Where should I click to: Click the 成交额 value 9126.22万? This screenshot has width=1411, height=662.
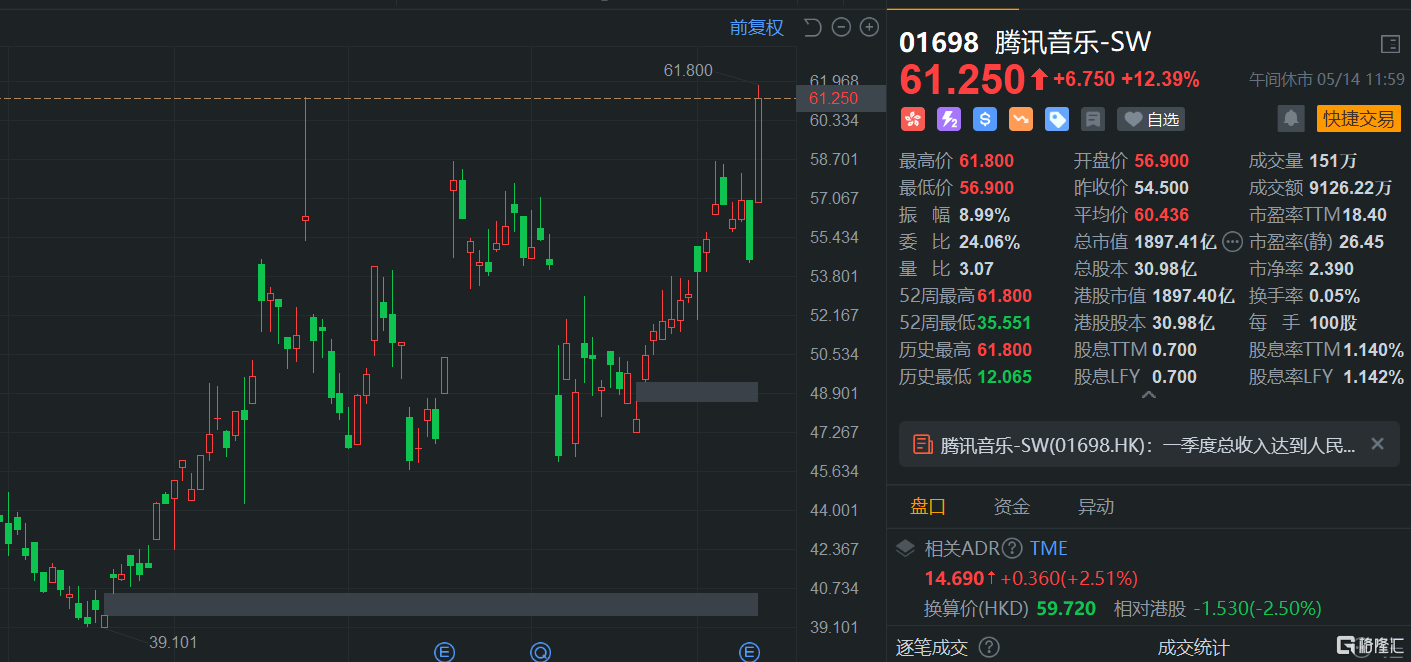point(1350,188)
